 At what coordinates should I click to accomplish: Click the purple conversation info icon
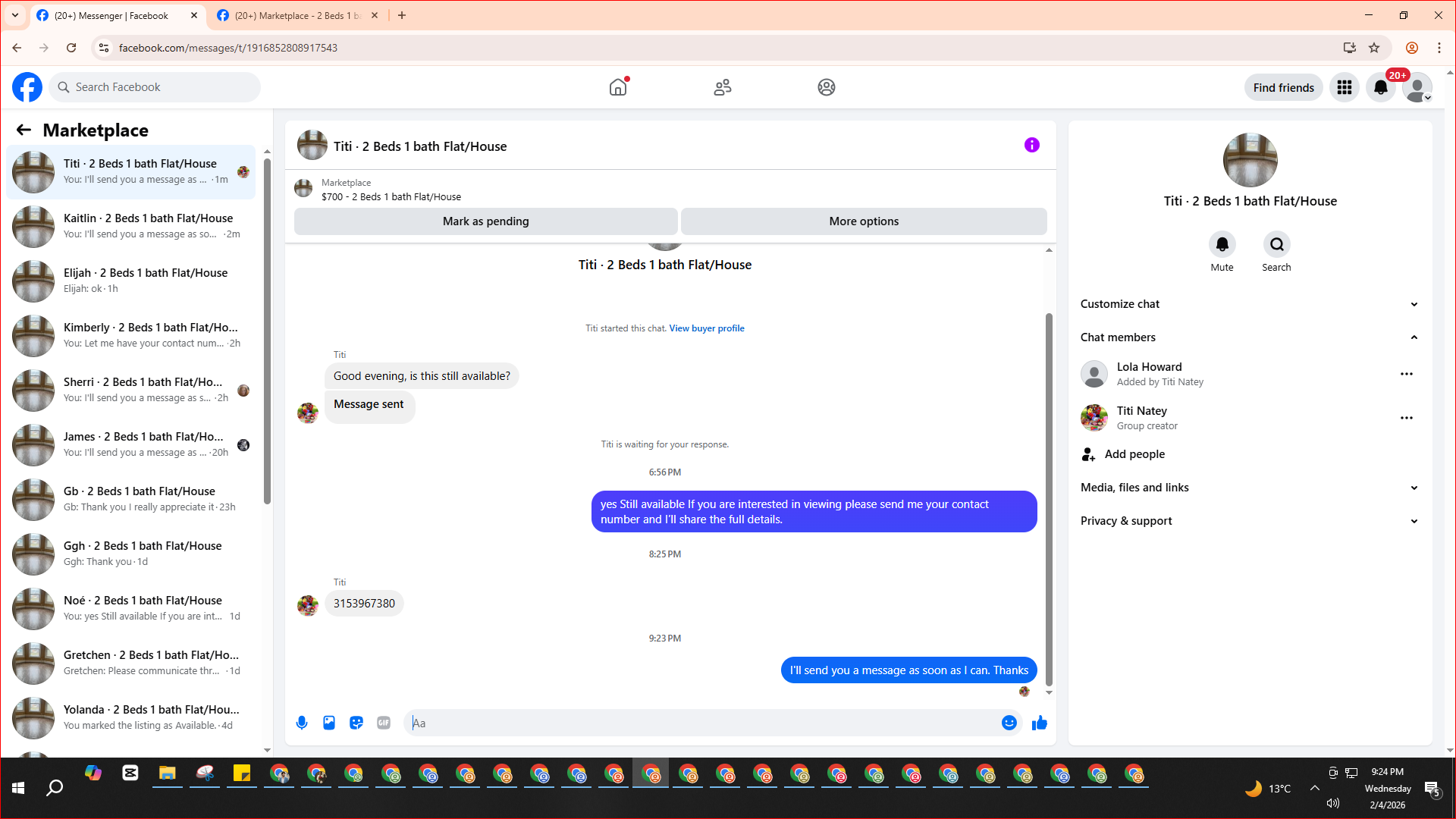click(1031, 145)
